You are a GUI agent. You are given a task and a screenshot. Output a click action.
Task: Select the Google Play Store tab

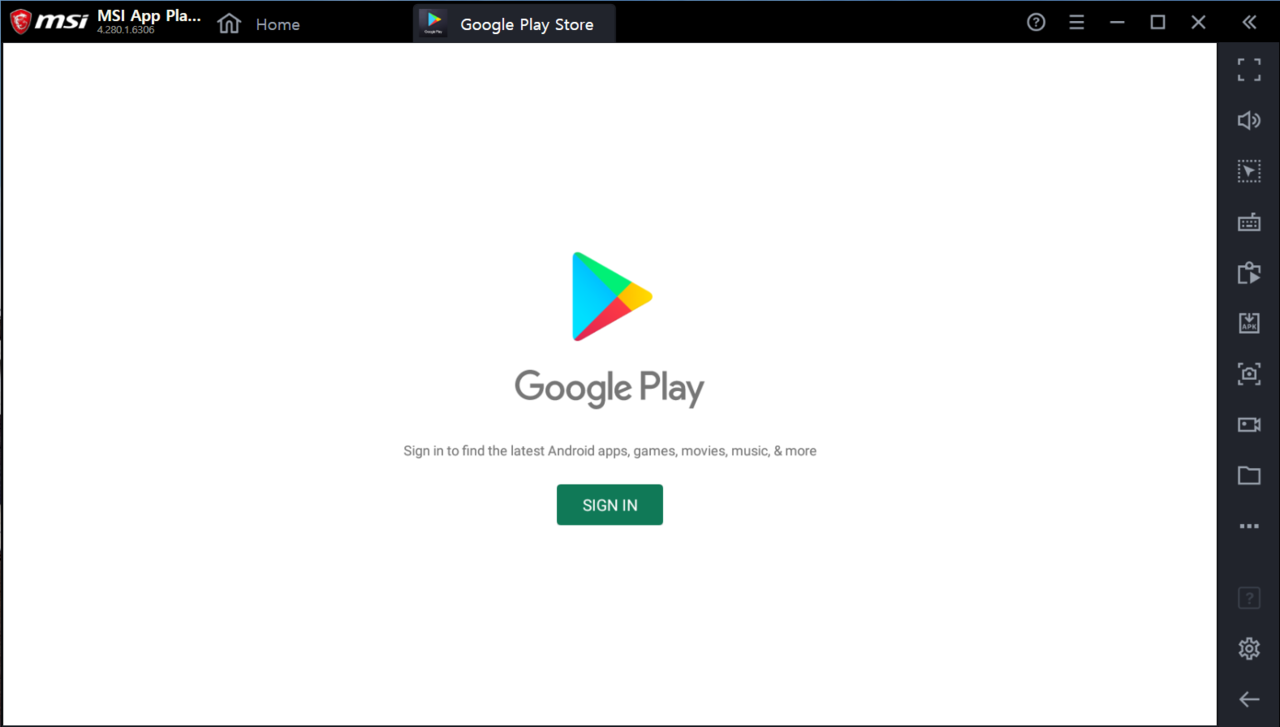pyautogui.click(x=514, y=24)
